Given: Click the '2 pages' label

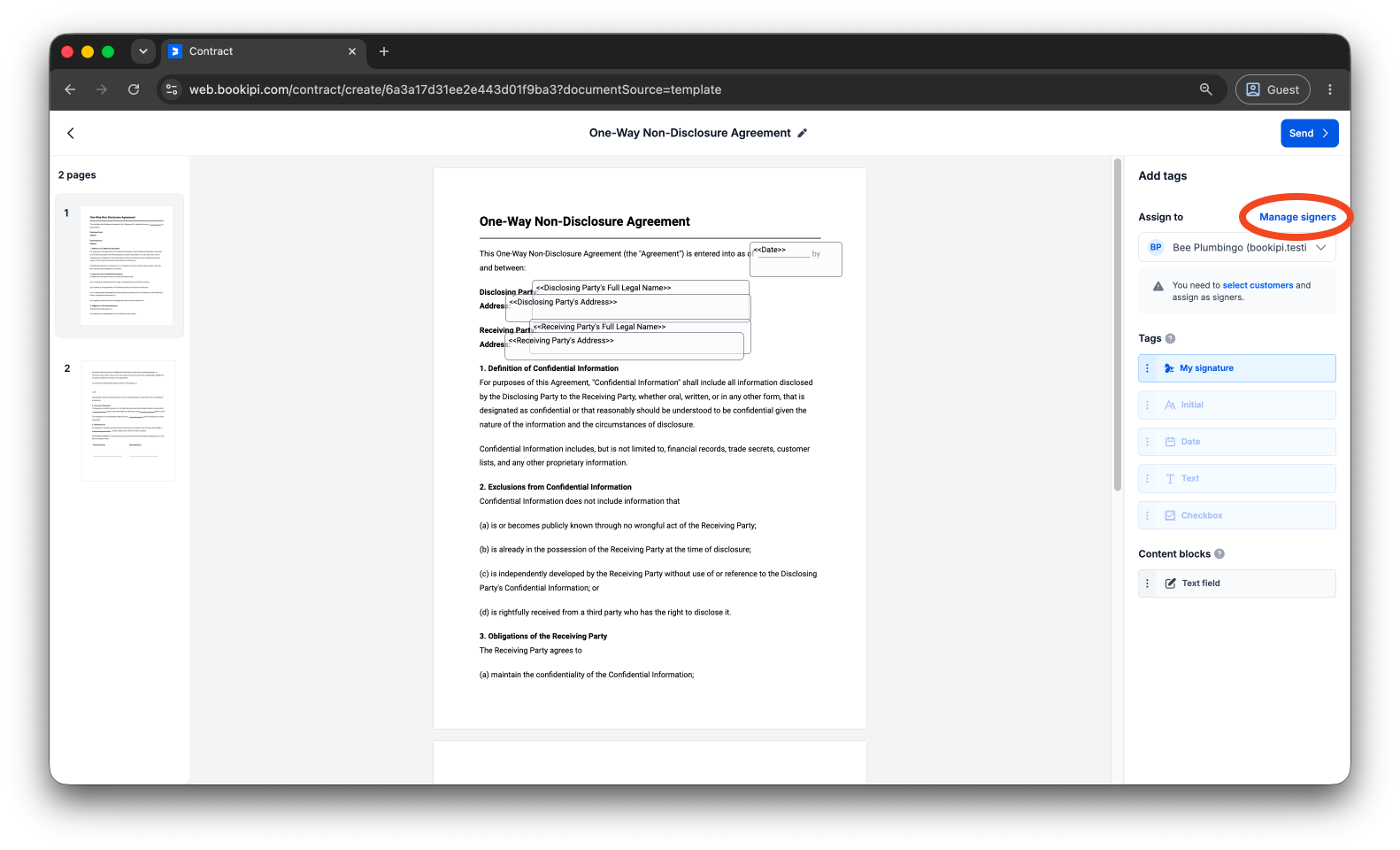Looking at the screenshot, I should (x=77, y=175).
